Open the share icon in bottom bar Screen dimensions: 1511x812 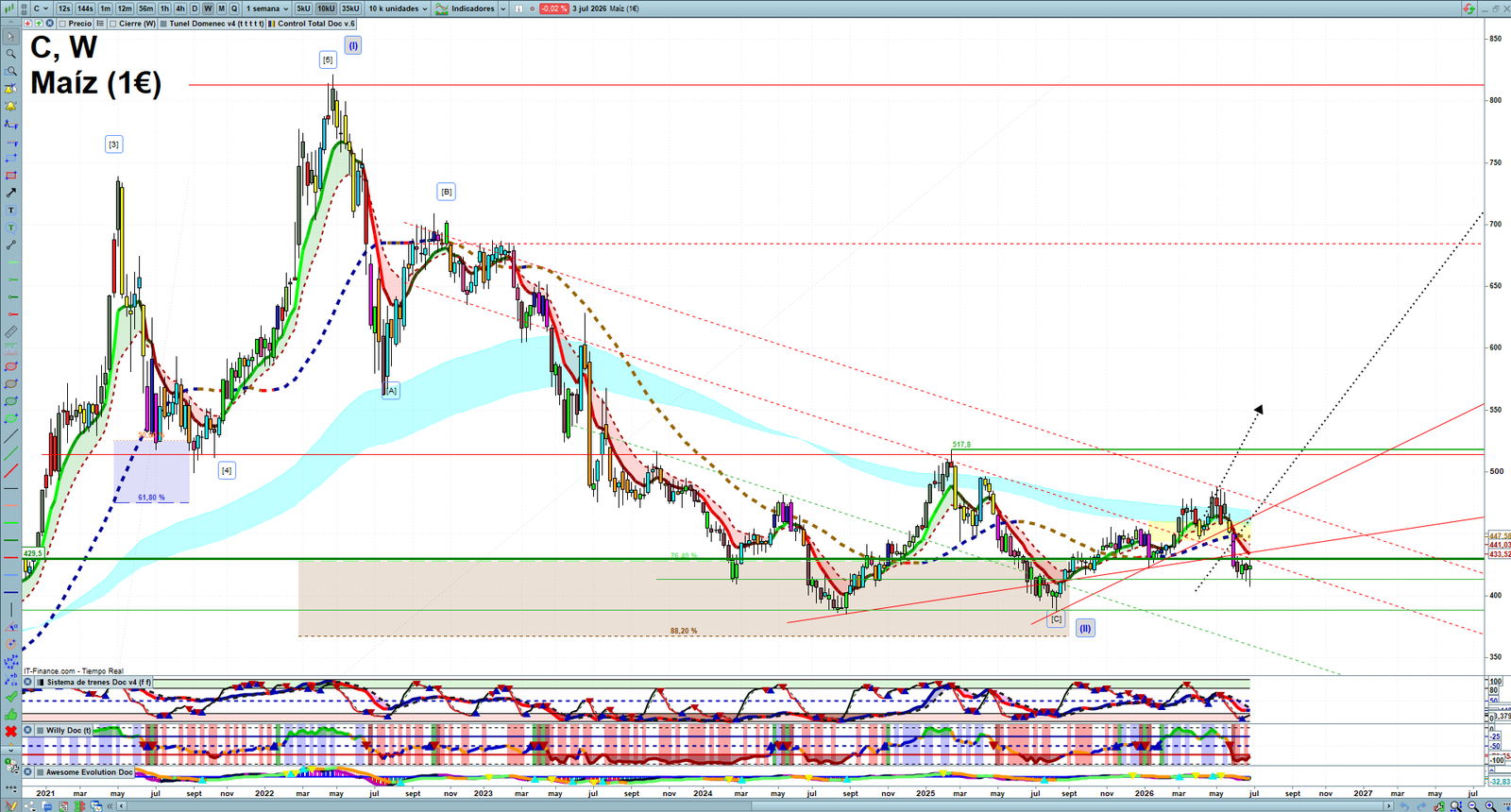(29, 805)
